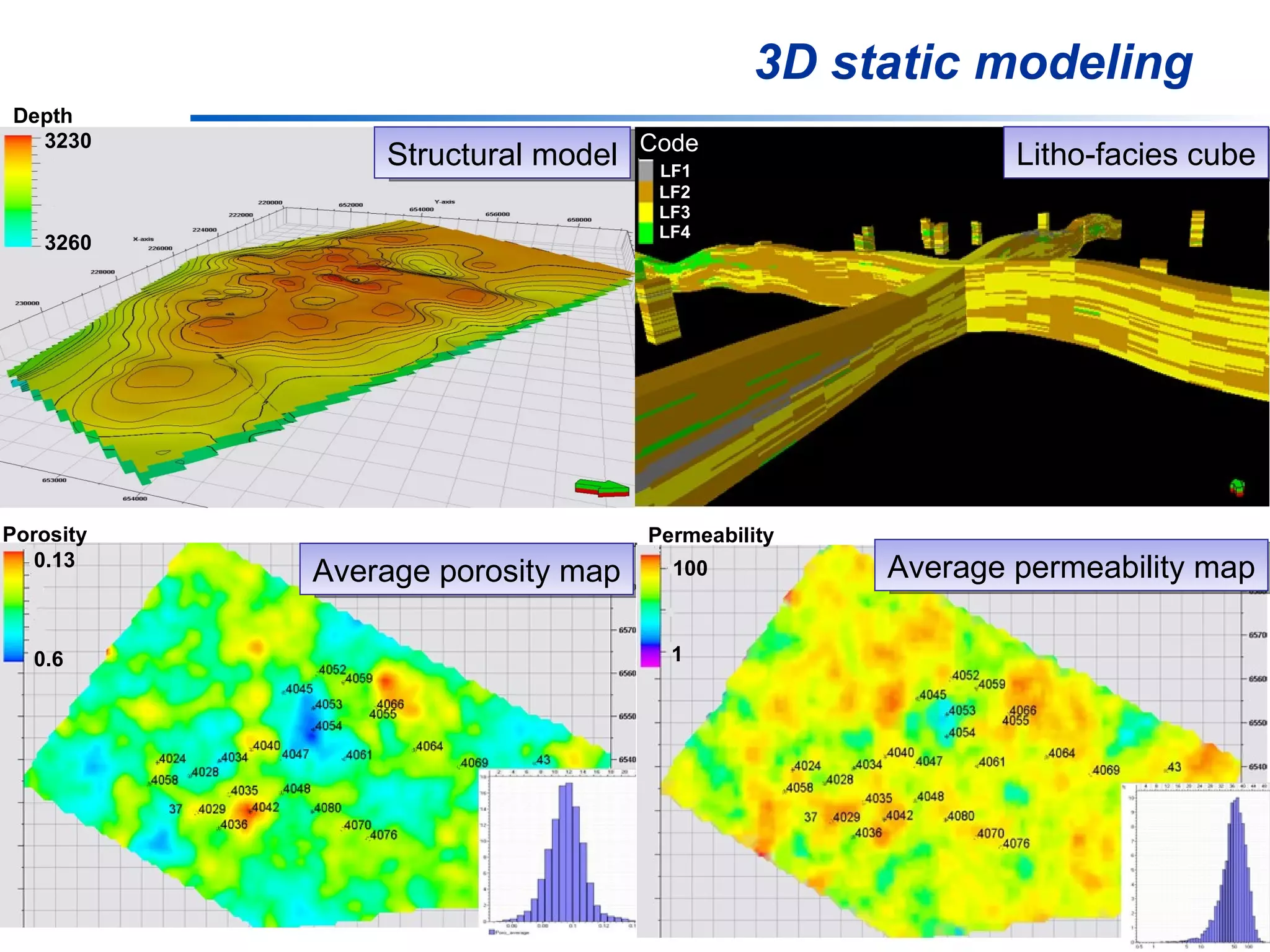Click well 4045 on porosity map
This screenshot has height=952, width=1270.
tap(299, 689)
